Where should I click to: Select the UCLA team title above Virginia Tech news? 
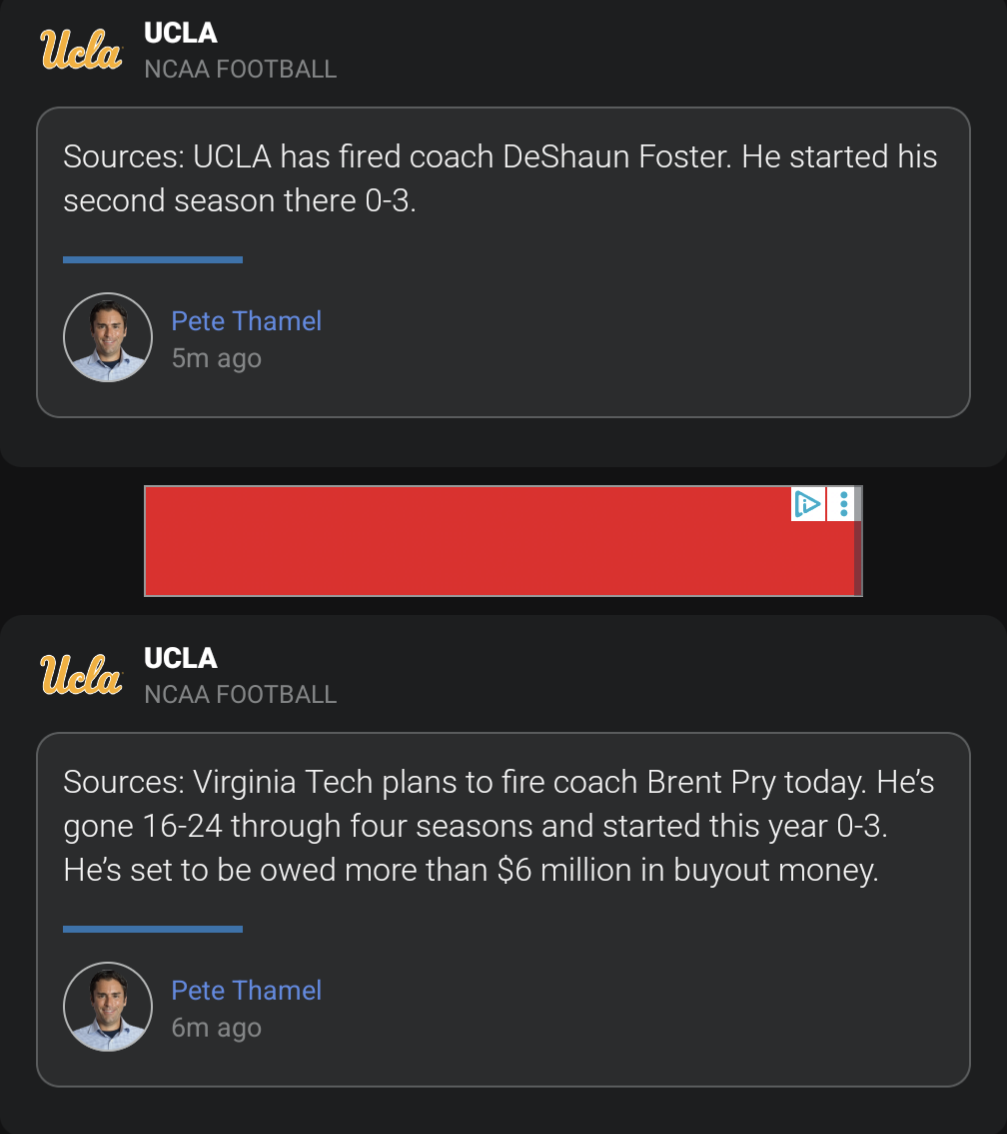point(180,658)
